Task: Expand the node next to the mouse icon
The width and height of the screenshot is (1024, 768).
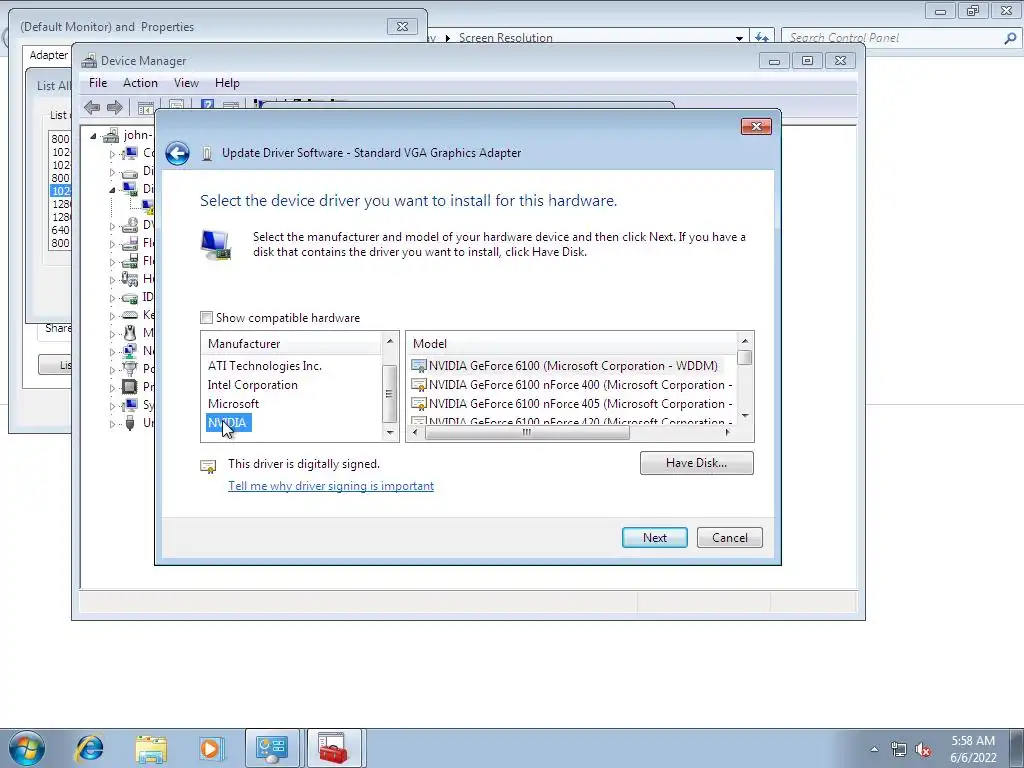Action: [112, 334]
